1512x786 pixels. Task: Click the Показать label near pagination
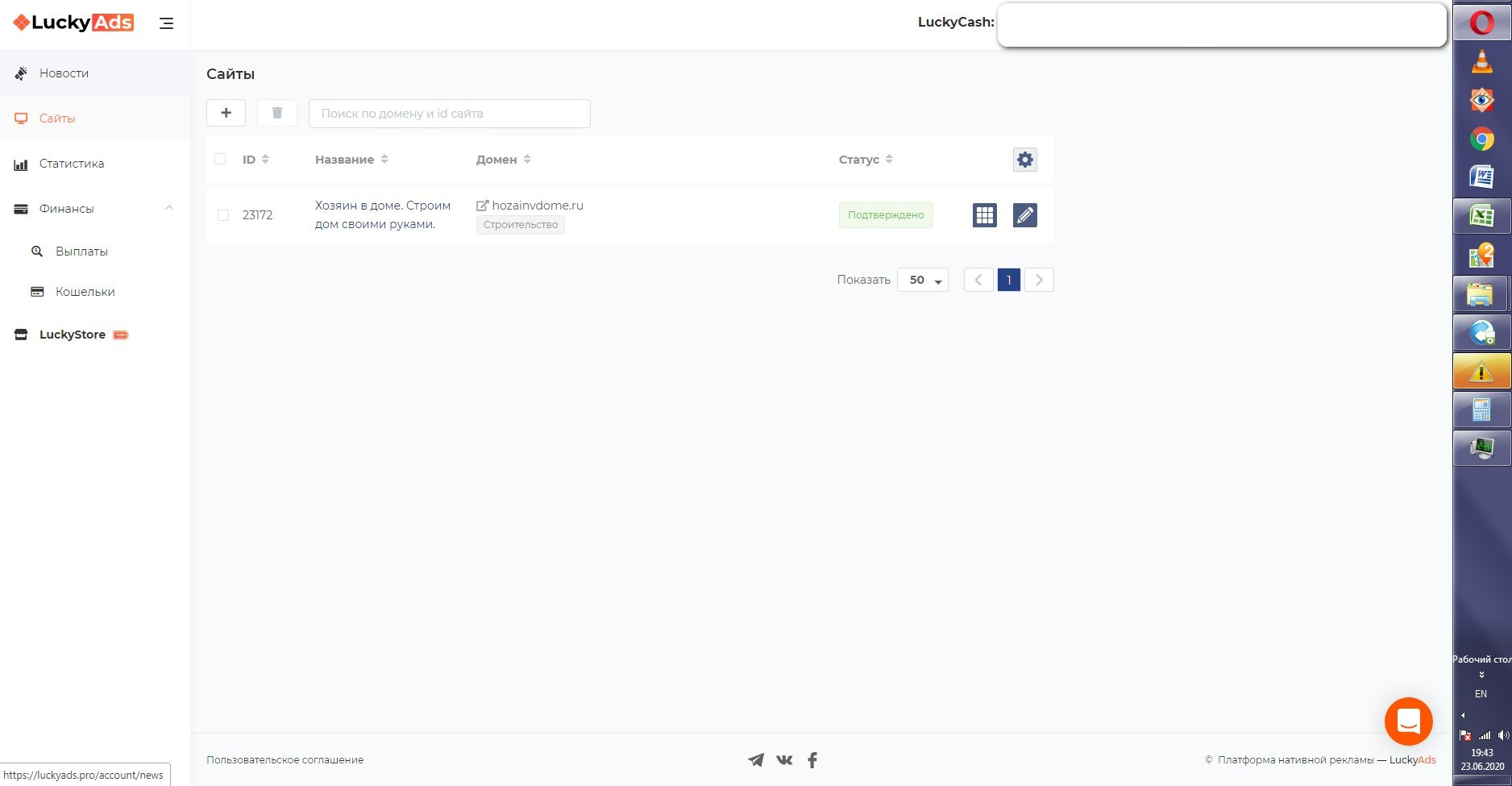click(x=863, y=280)
